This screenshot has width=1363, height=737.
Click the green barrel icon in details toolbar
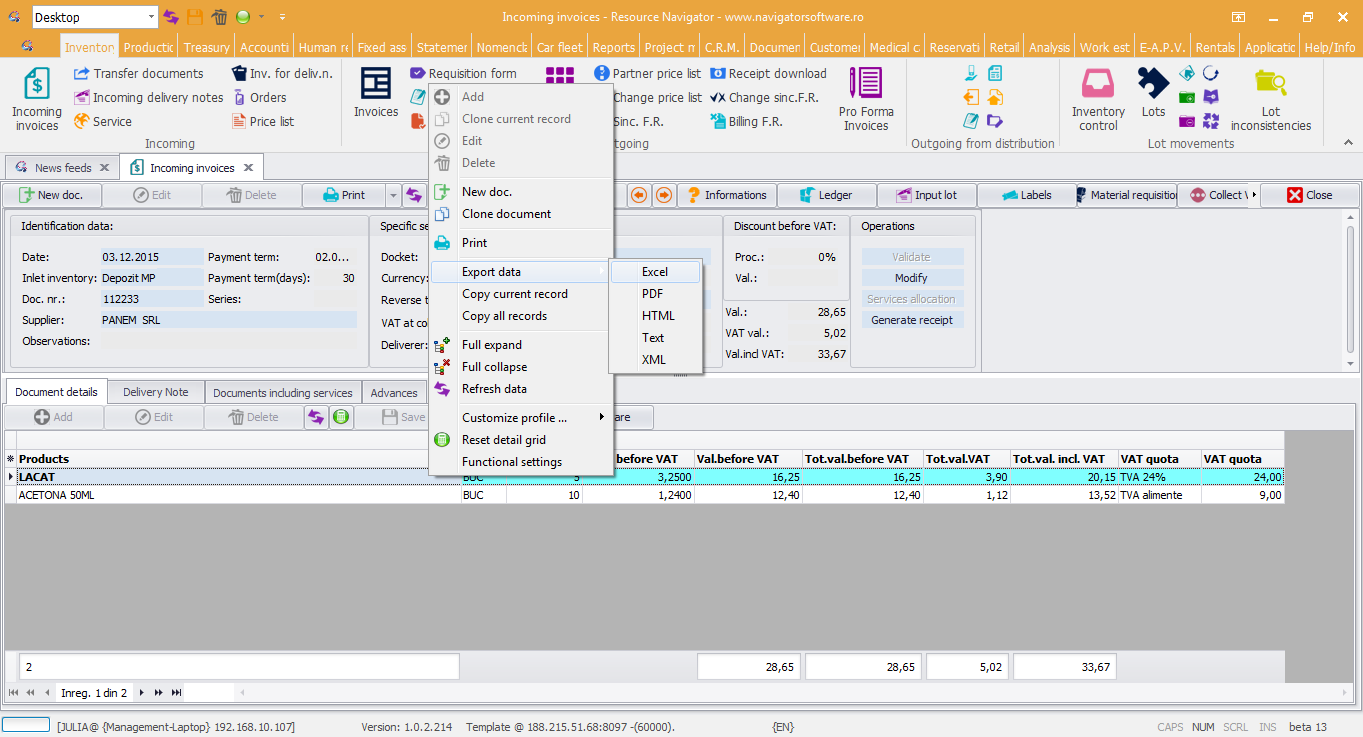pos(342,417)
